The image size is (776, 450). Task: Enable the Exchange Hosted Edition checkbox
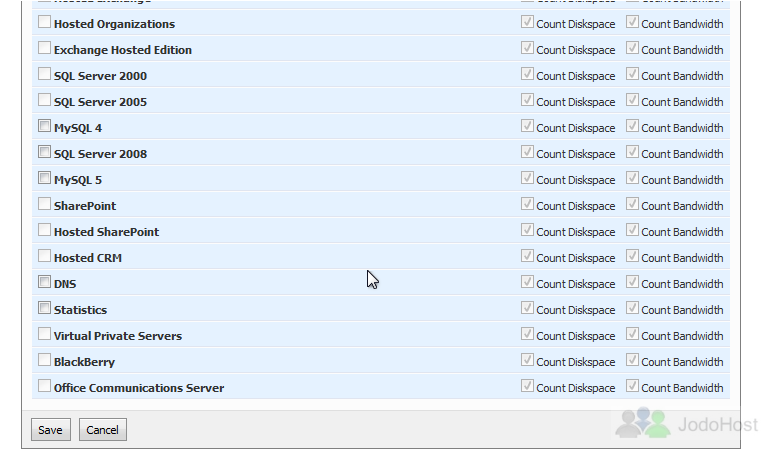pyautogui.click(x=44, y=48)
